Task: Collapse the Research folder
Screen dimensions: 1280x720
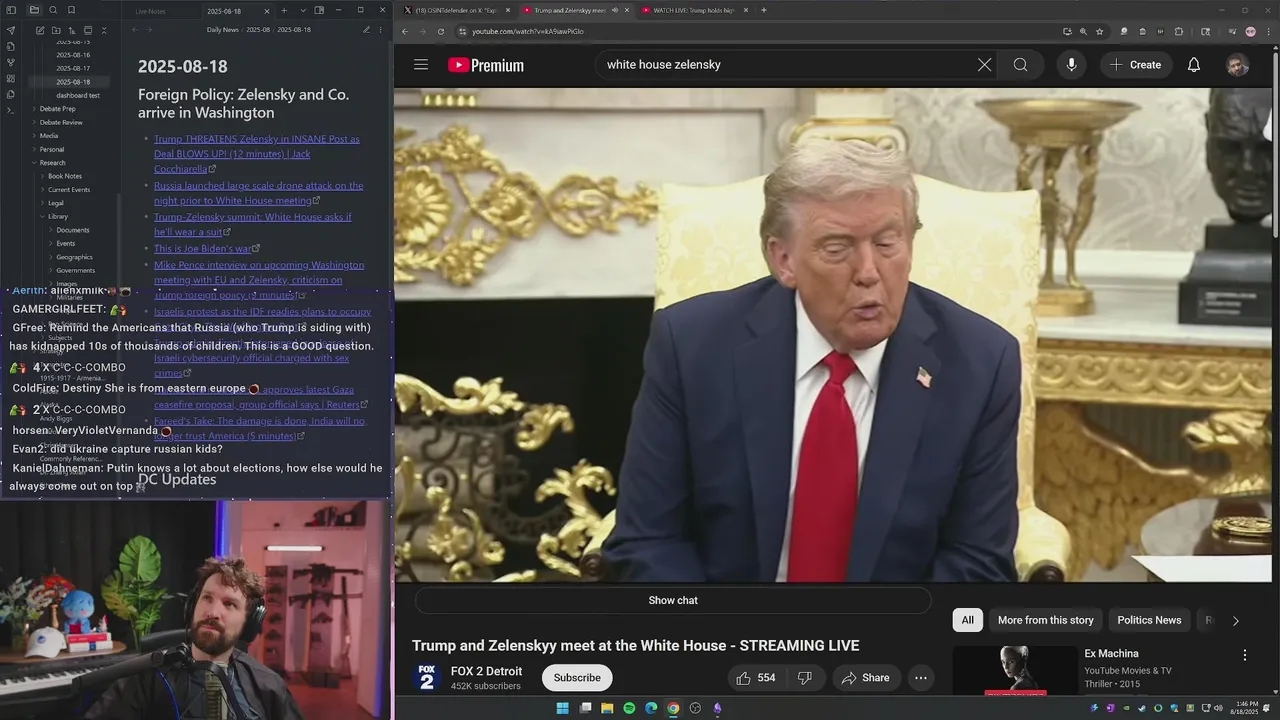Action: [x=52, y=162]
